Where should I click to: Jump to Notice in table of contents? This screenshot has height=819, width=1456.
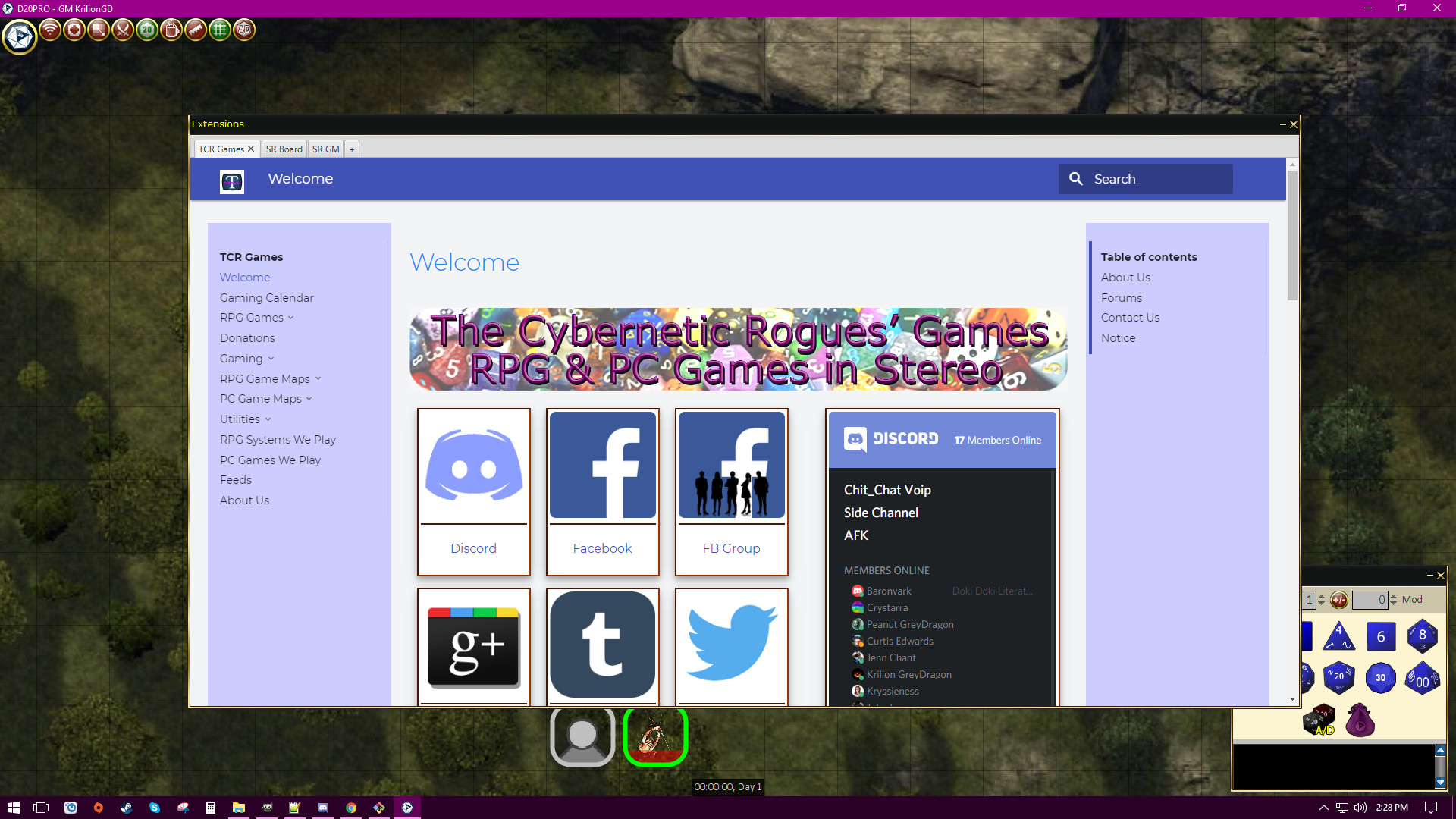point(1118,338)
